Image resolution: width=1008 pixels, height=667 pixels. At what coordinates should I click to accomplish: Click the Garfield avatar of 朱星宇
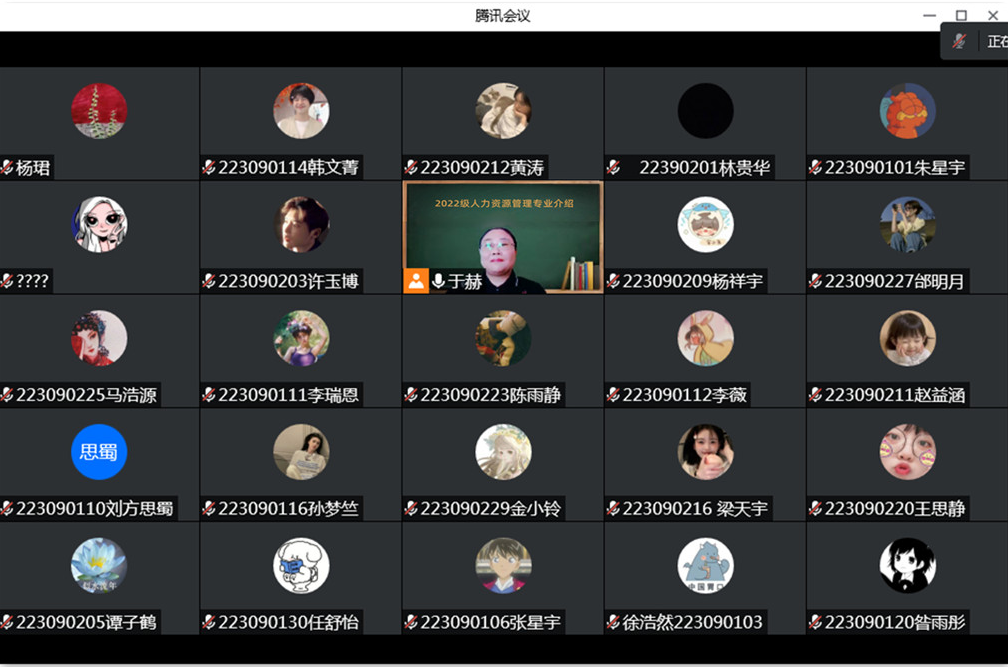tap(907, 111)
